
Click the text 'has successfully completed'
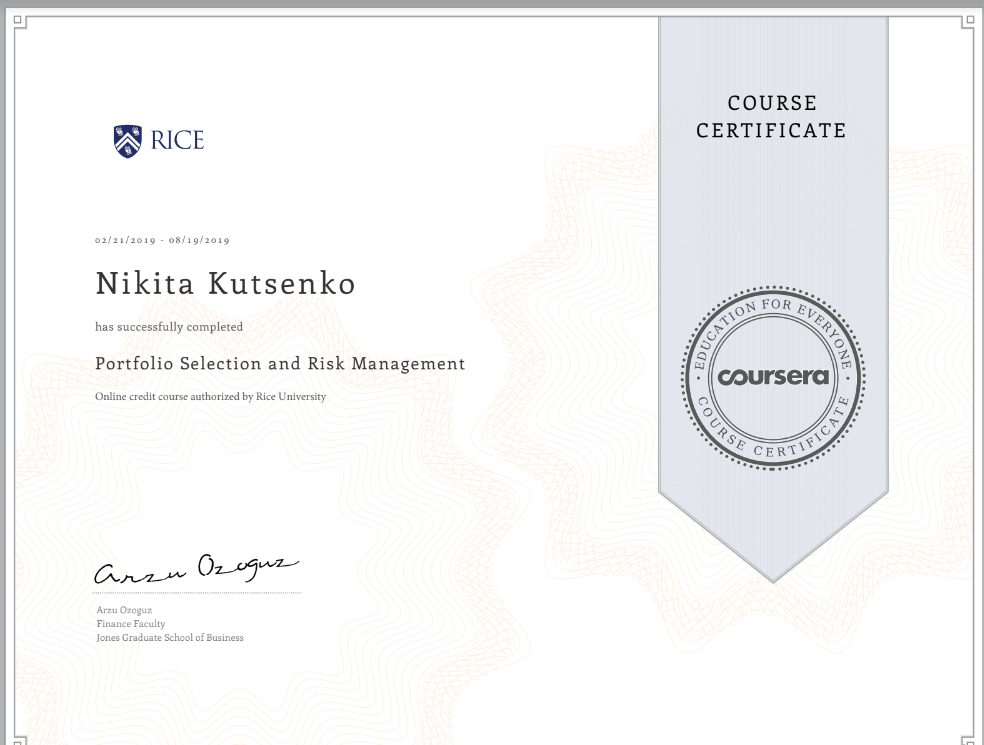coord(169,327)
